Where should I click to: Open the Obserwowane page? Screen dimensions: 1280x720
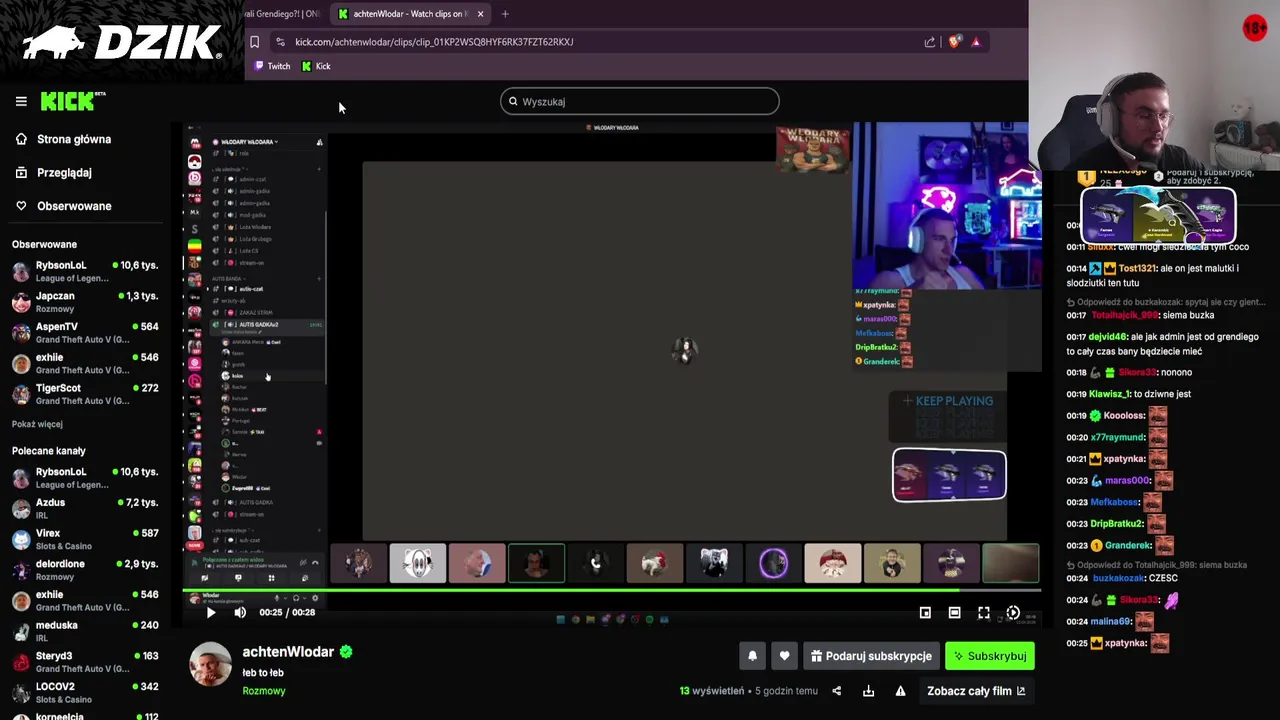pyautogui.click(x=74, y=206)
